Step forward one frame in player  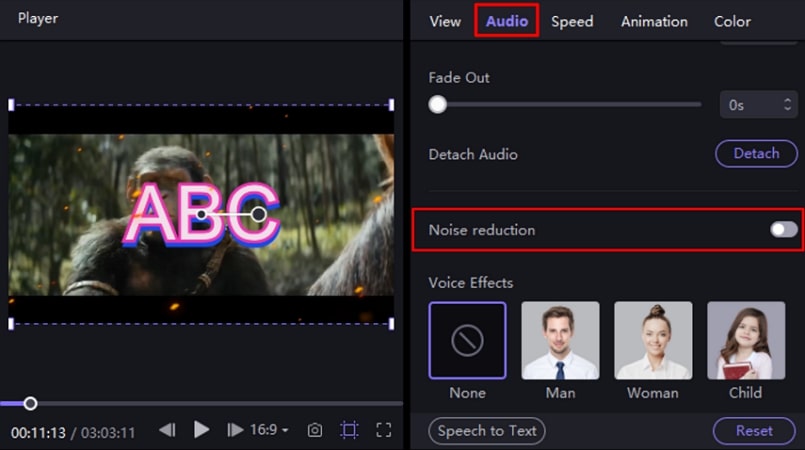pos(235,430)
